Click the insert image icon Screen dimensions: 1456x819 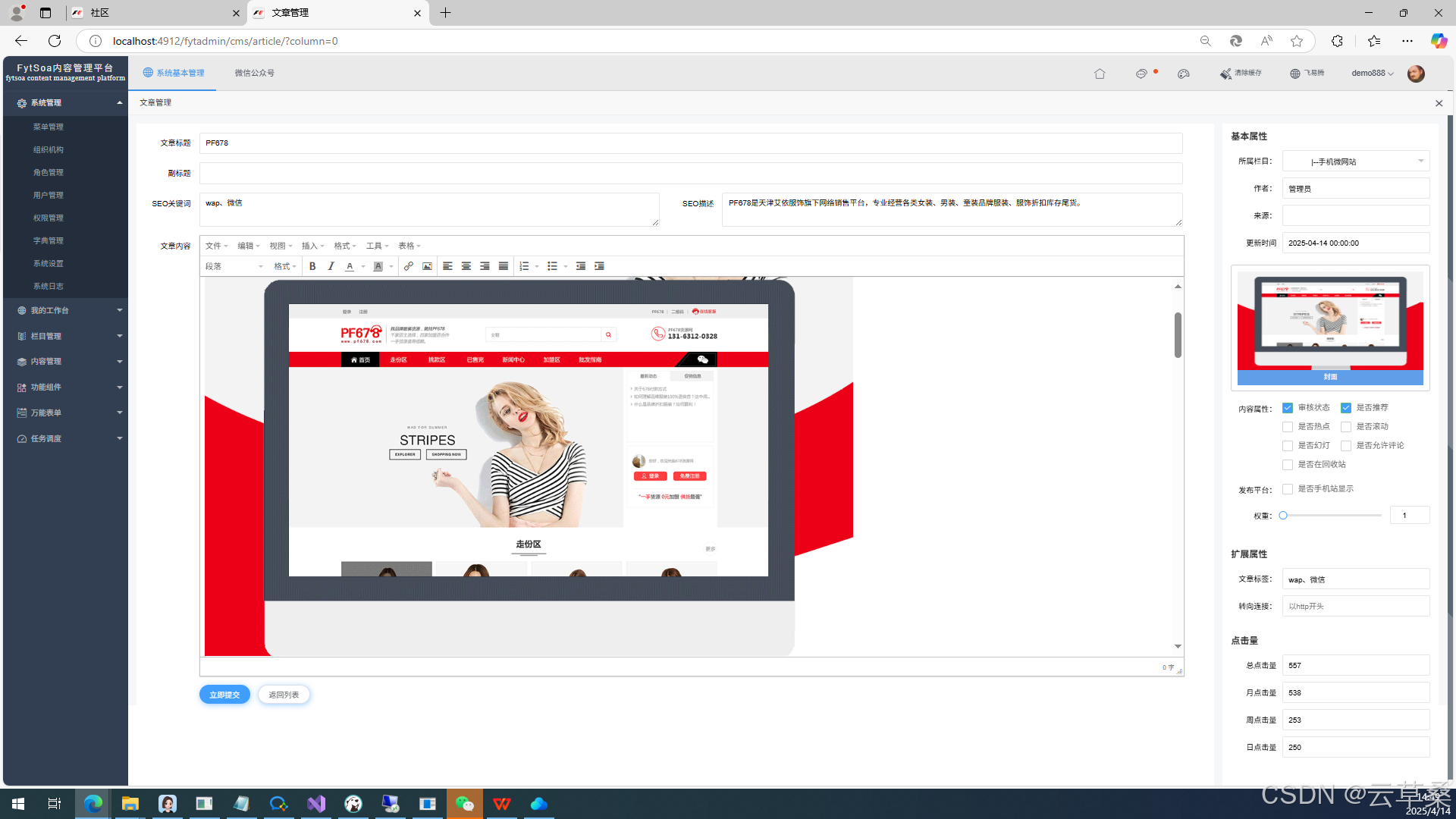427,266
